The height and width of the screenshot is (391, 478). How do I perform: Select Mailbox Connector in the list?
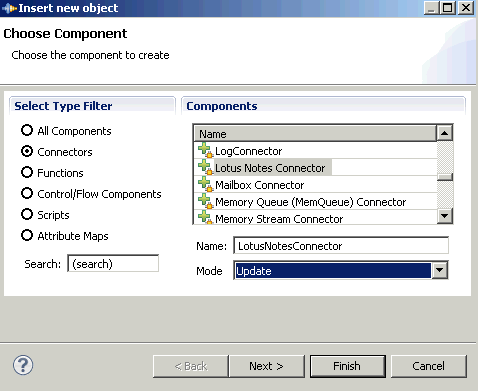pyautogui.click(x=315, y=185)
